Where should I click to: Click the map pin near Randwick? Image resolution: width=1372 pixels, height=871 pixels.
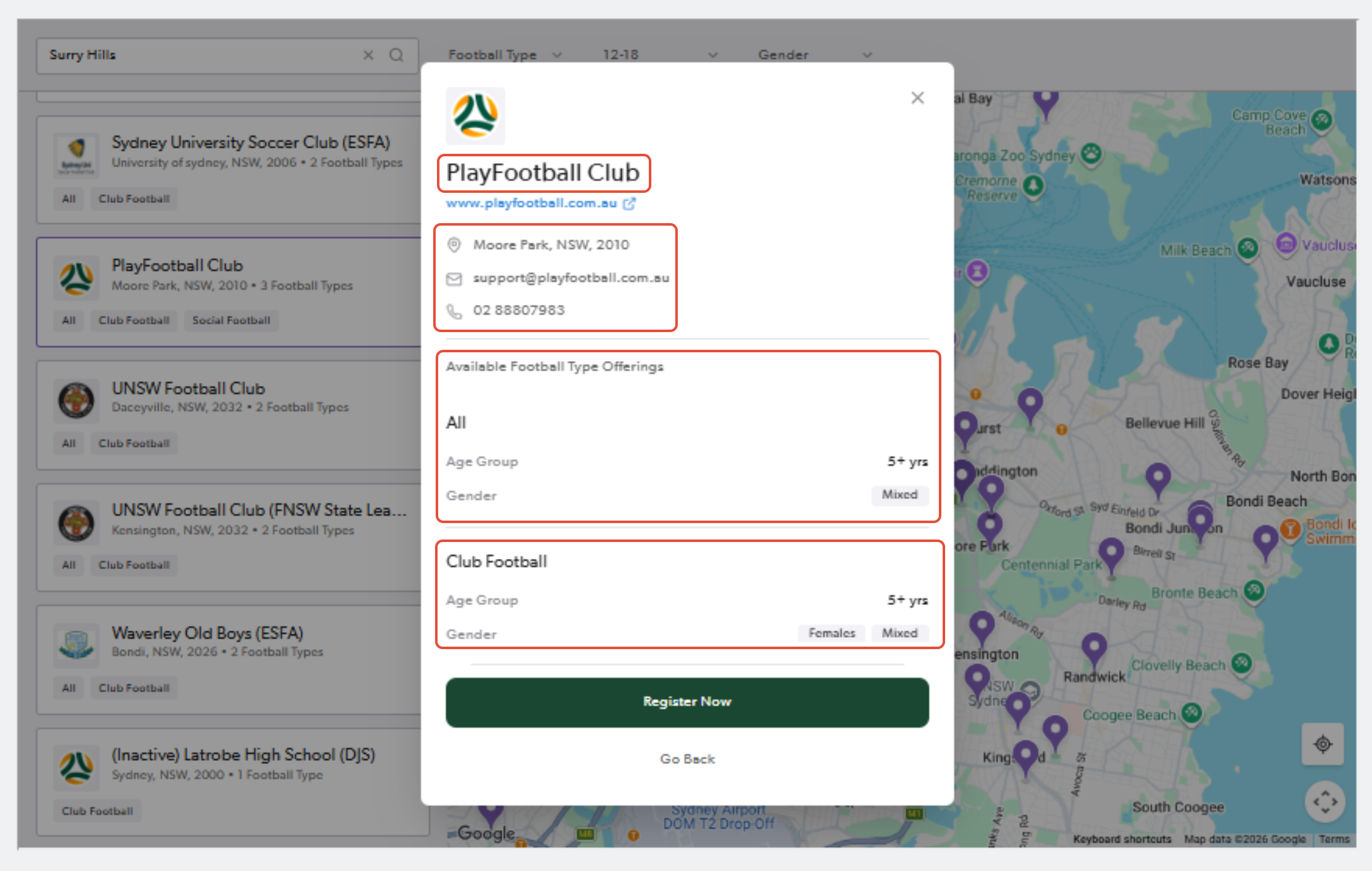[1094, 649]
